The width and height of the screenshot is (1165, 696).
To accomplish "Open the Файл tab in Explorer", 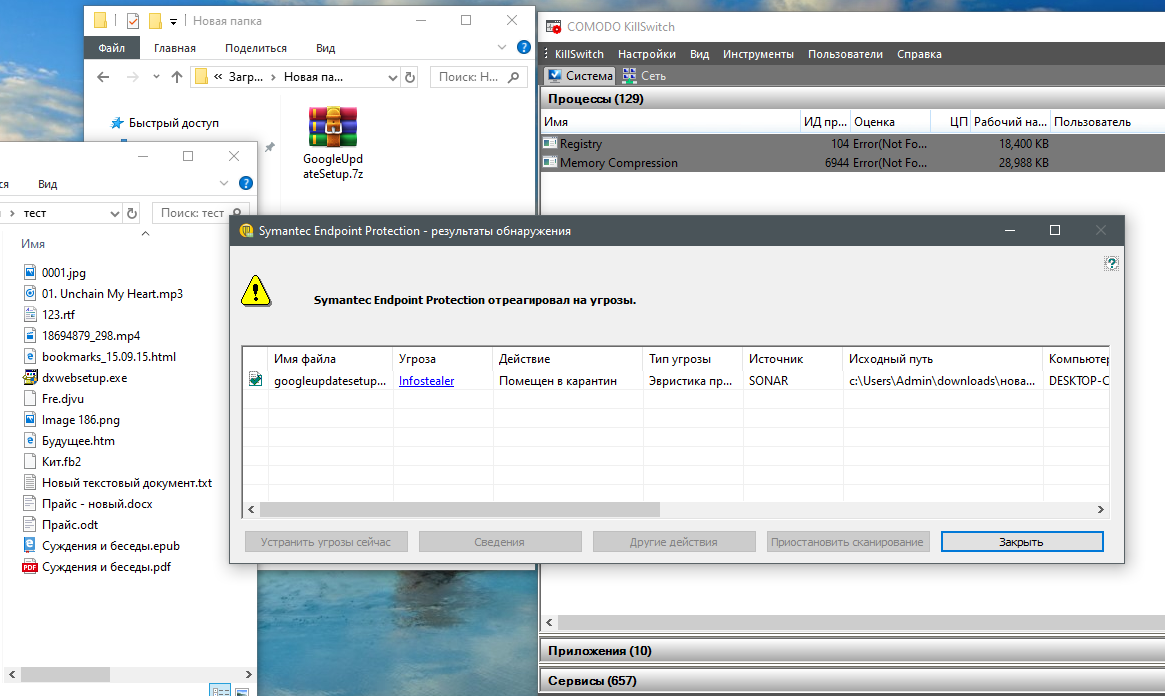I will click(111, 48).
